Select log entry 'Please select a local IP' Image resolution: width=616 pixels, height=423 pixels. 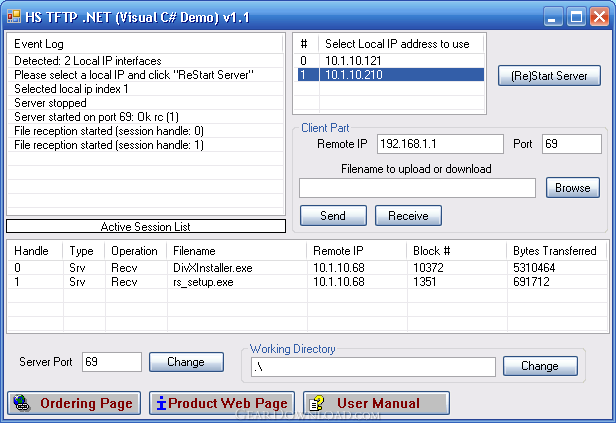tap(145, 75)
